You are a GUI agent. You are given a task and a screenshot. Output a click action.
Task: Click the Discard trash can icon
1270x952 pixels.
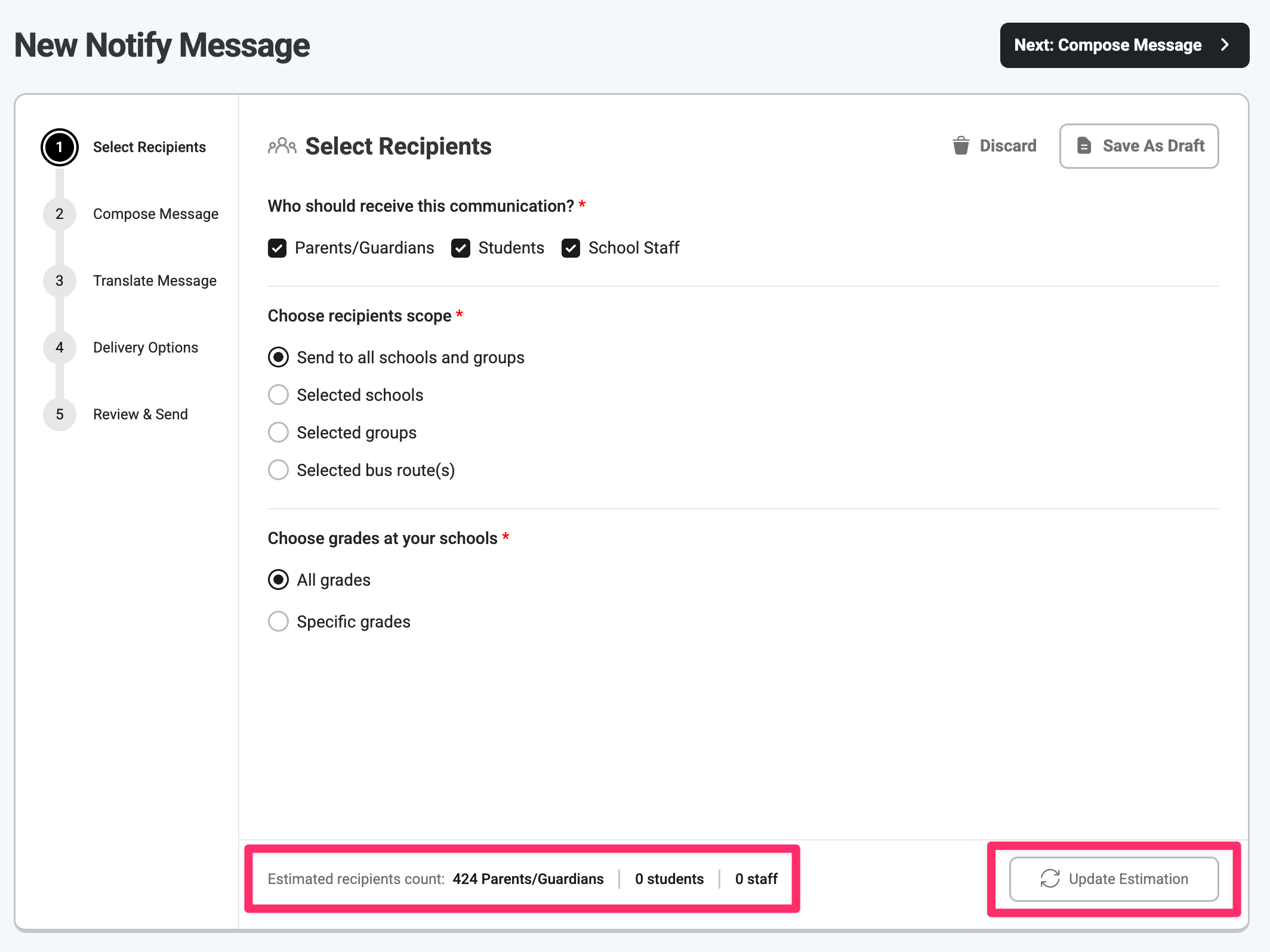(x=961, y=146)
